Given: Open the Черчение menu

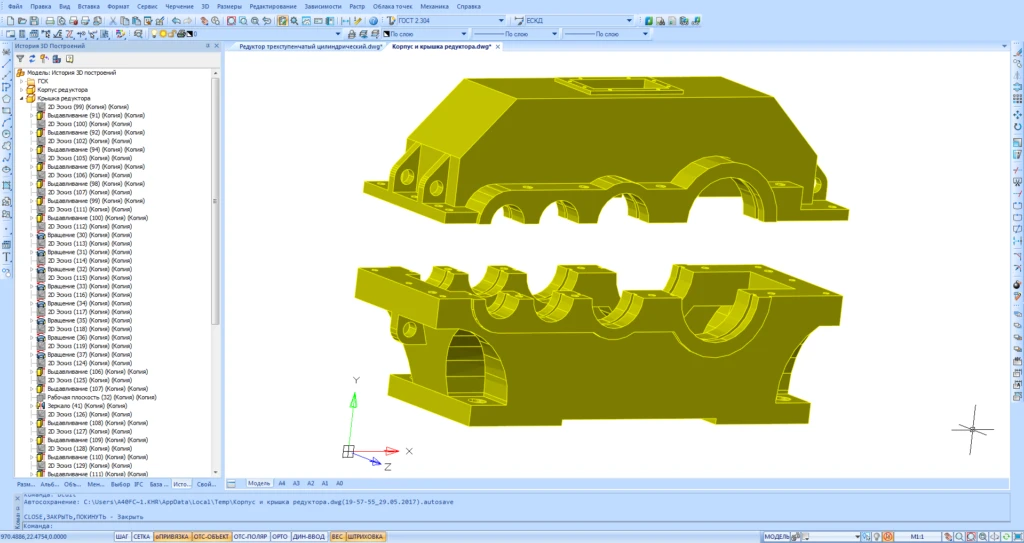Looking at the screenshot, I should coord(181,6).
